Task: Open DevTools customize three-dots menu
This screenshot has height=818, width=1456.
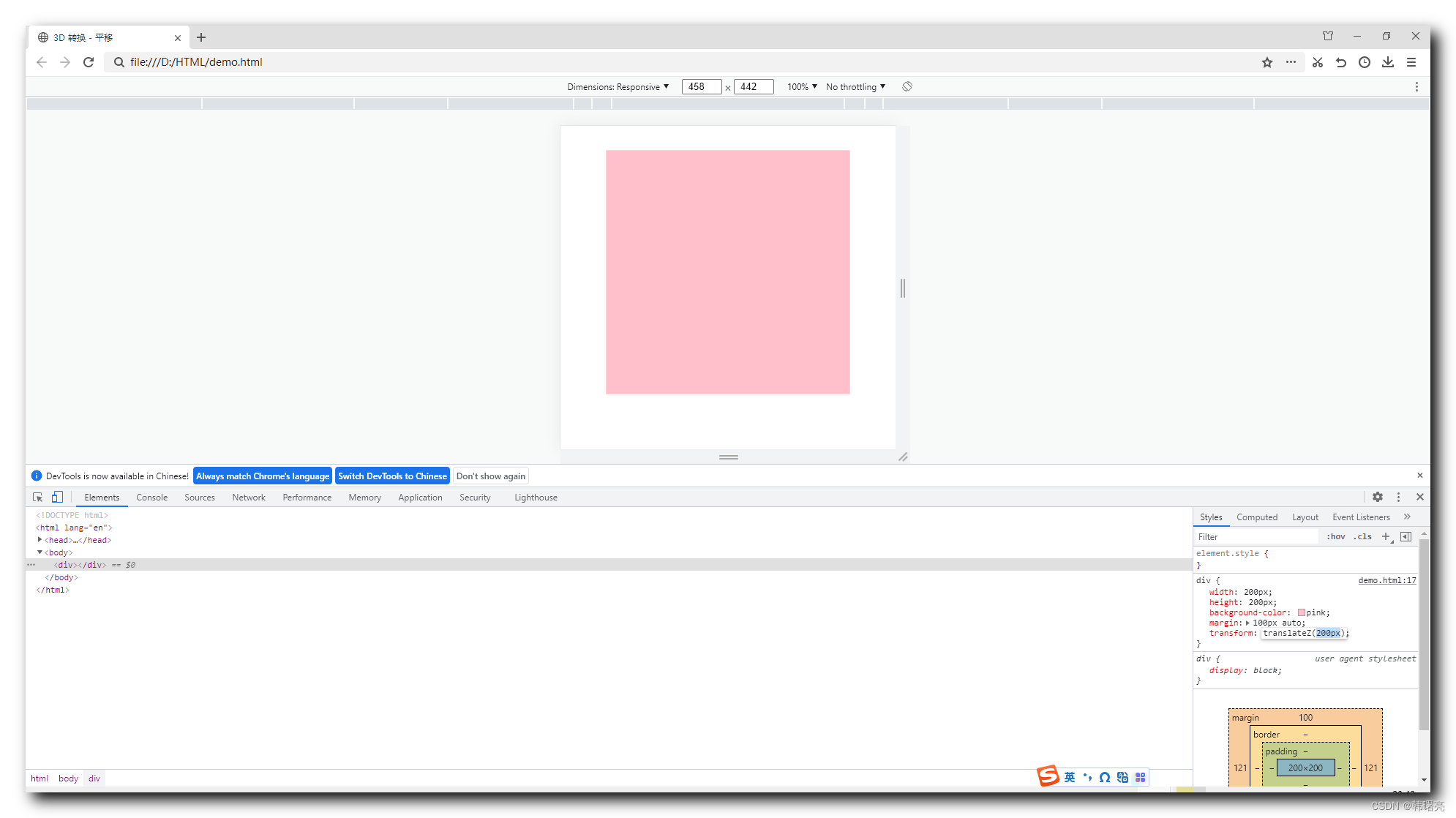Action: 1398,498
